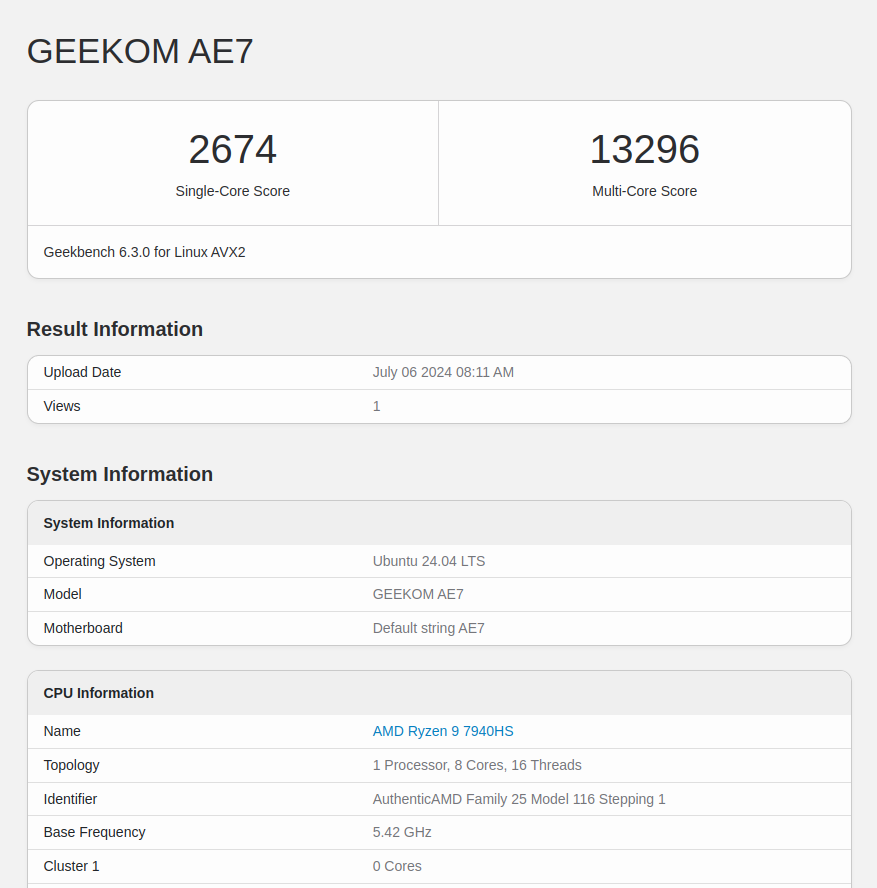
Task: Click the Upload Date label
Action: tap(82, 372)
